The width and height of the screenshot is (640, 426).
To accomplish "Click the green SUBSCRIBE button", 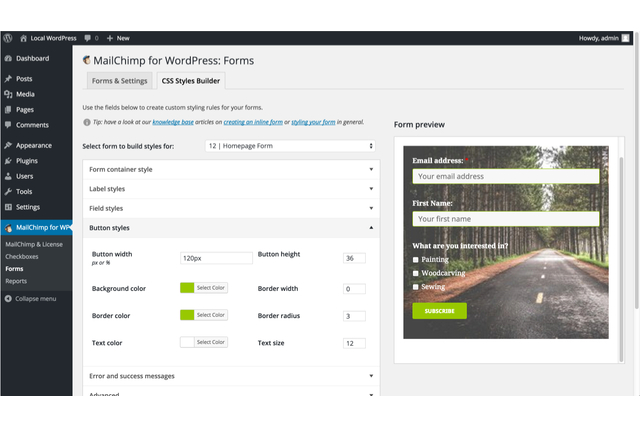I will coord(439,311).
